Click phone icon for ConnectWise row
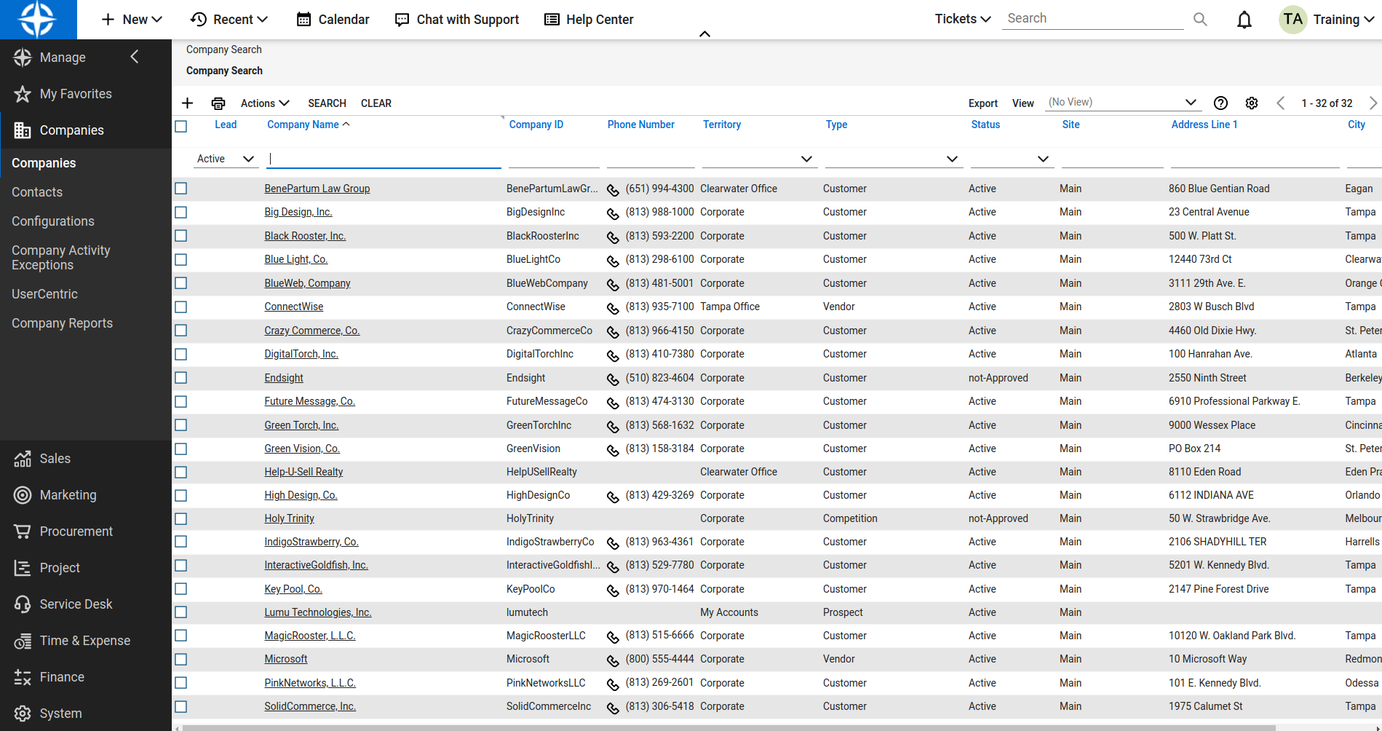 point(613,308)
